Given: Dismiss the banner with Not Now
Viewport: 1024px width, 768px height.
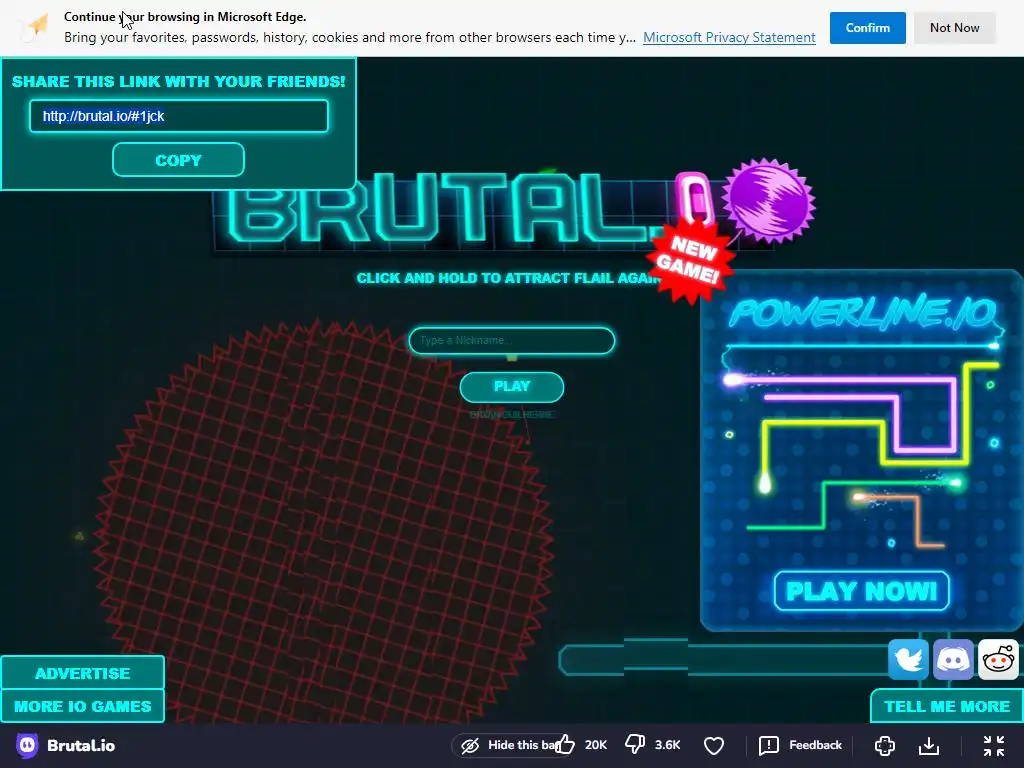Looking at the screenshot, I should pos(954,28).
